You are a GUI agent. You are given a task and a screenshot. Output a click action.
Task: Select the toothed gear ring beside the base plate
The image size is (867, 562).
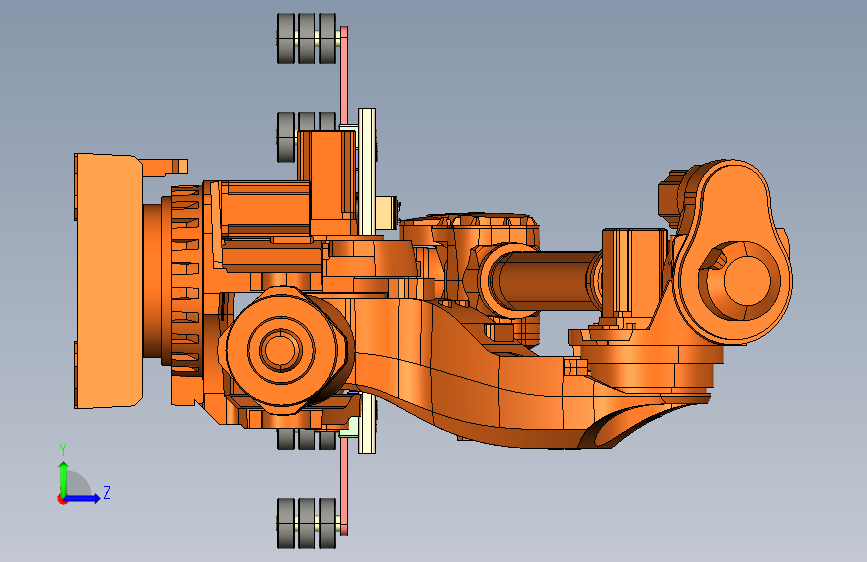coord(185,281)
